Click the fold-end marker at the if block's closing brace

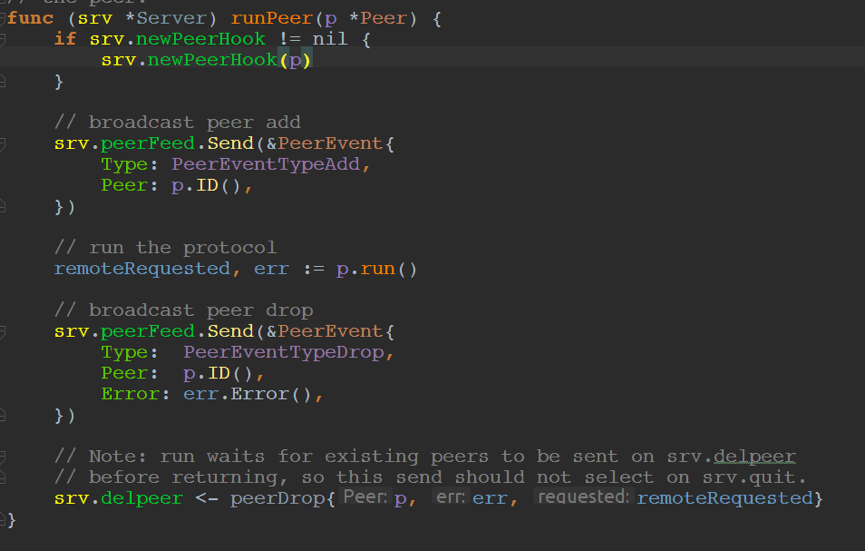(x=2, y=82)
